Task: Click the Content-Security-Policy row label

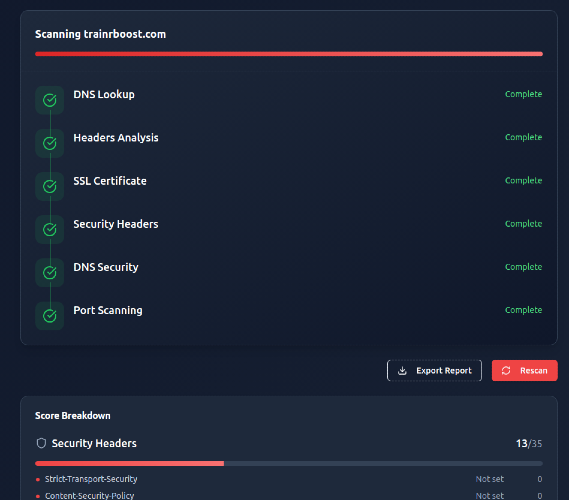Action: [x=90, y=496]
